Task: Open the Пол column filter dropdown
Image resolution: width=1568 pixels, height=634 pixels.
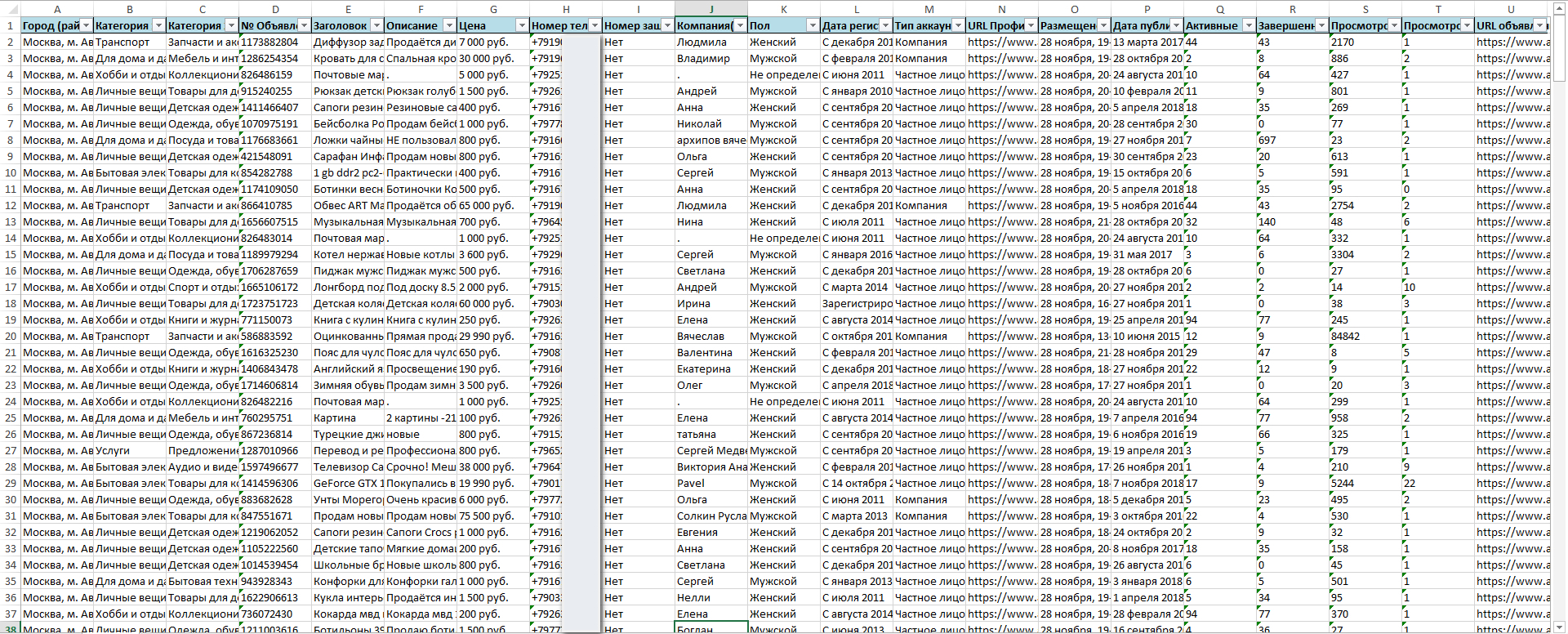Action: click(812, 25)
